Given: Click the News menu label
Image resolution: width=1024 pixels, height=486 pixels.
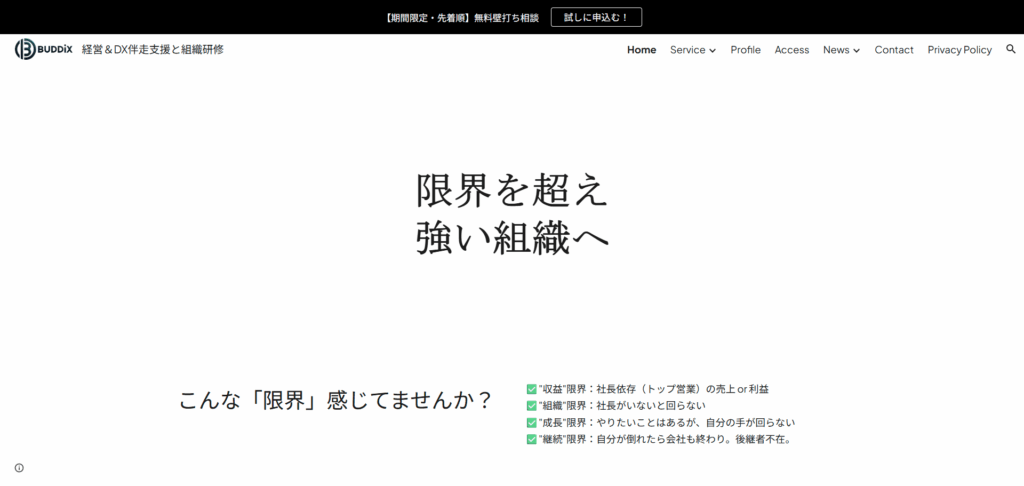Looking at the screenshot, I should click(x=835, y=50).
